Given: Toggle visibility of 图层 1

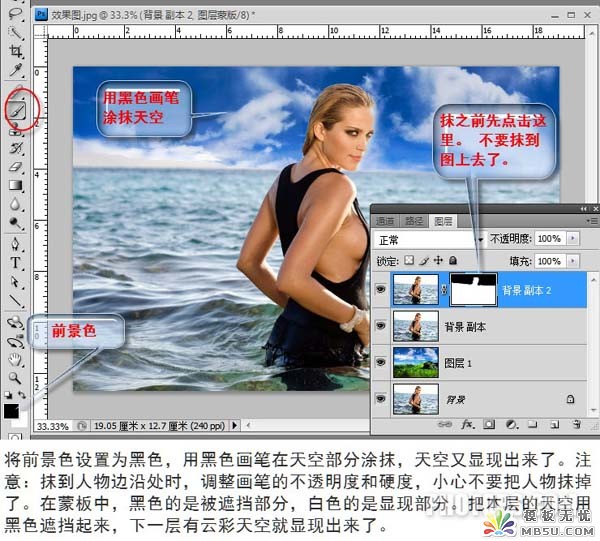Looking at the screenshot, I should pyautogui.click(x=381, y=362).
